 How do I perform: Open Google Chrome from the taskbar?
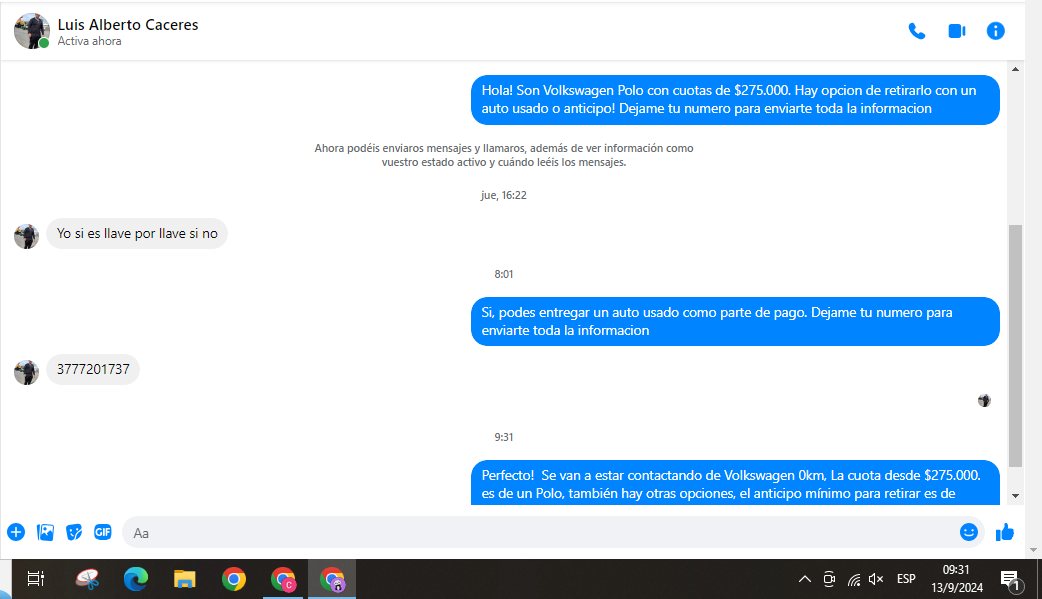(x=233, y=579)
